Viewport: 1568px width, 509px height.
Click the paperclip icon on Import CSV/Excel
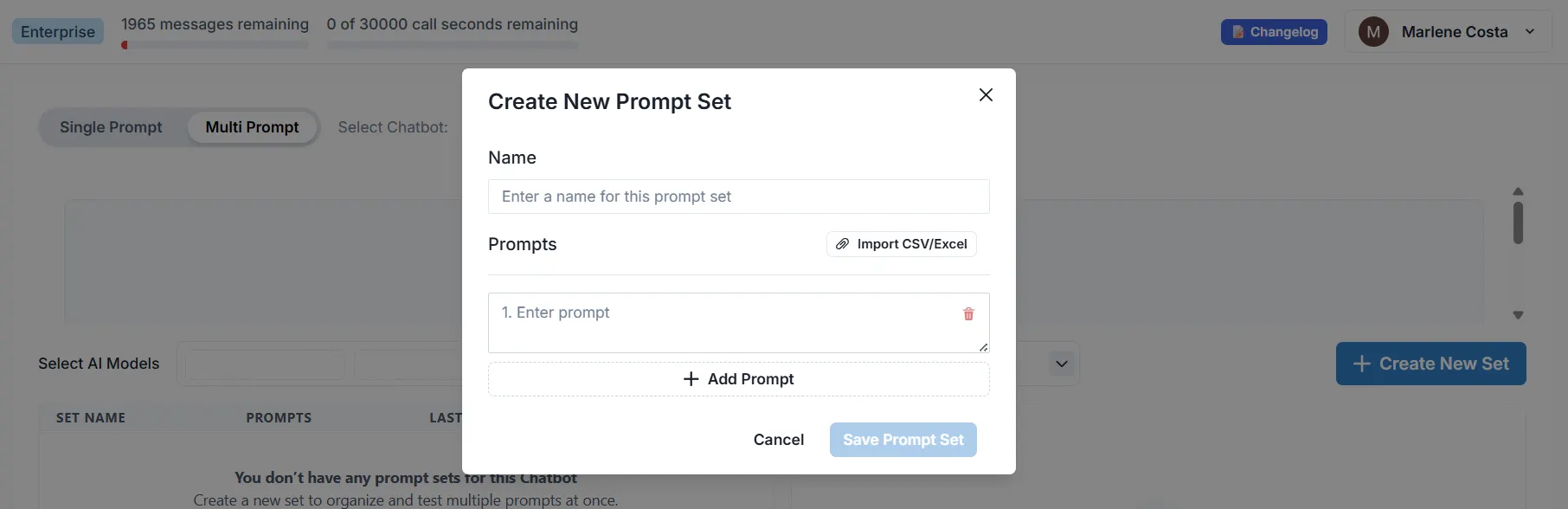pos(842,244)
